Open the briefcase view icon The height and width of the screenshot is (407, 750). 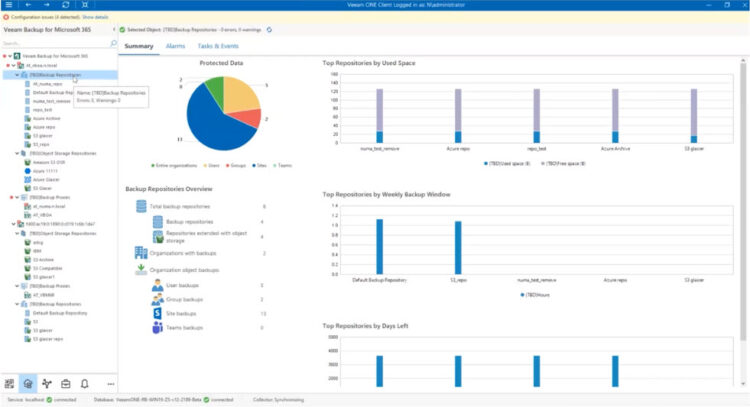pyautogui.click(x=66, y=384)
